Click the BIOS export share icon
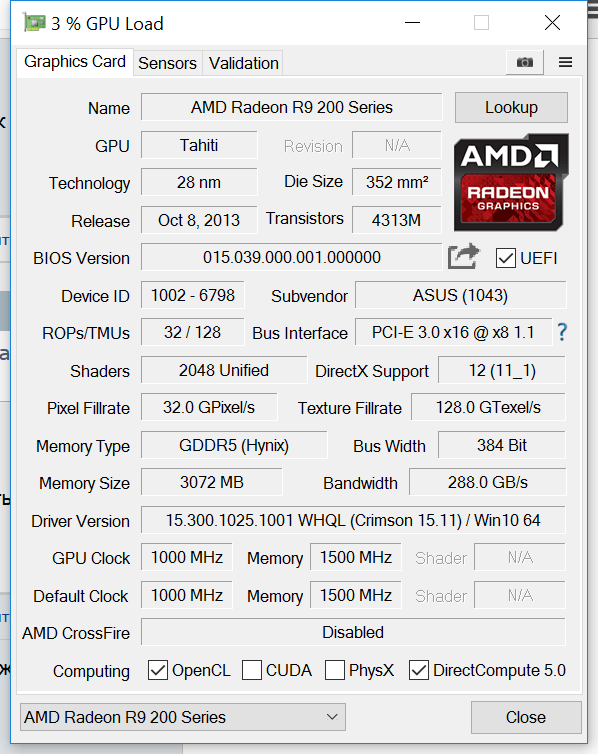 (463, 256)
